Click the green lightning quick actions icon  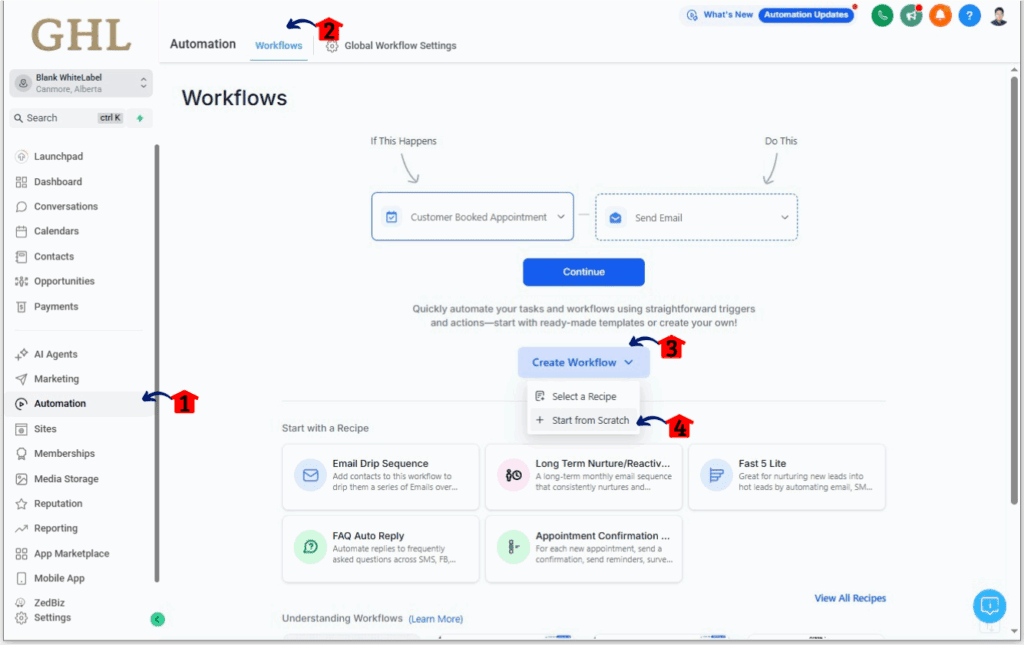(x=140, y=118)
